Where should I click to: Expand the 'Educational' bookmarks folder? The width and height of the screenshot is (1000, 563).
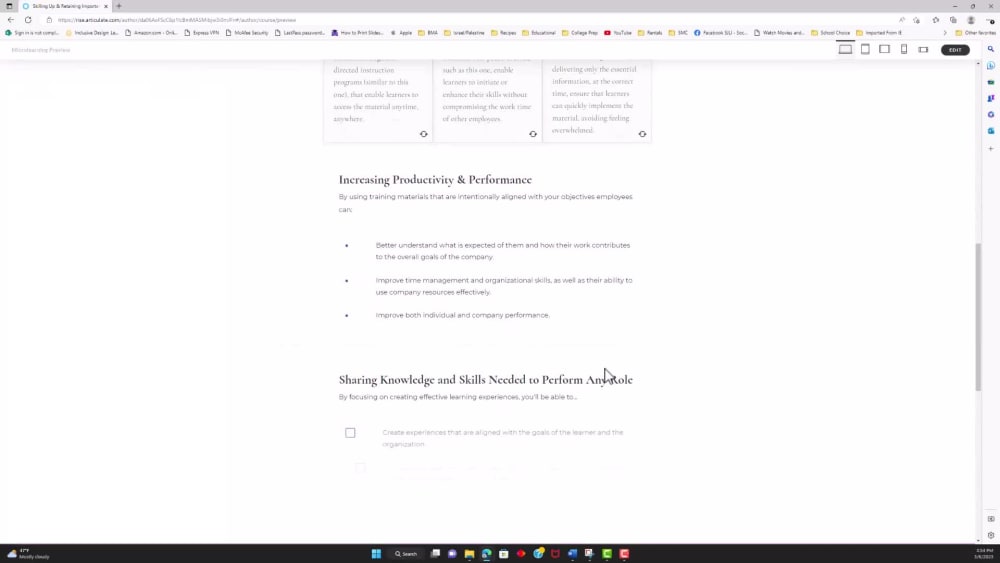point(539,33)
